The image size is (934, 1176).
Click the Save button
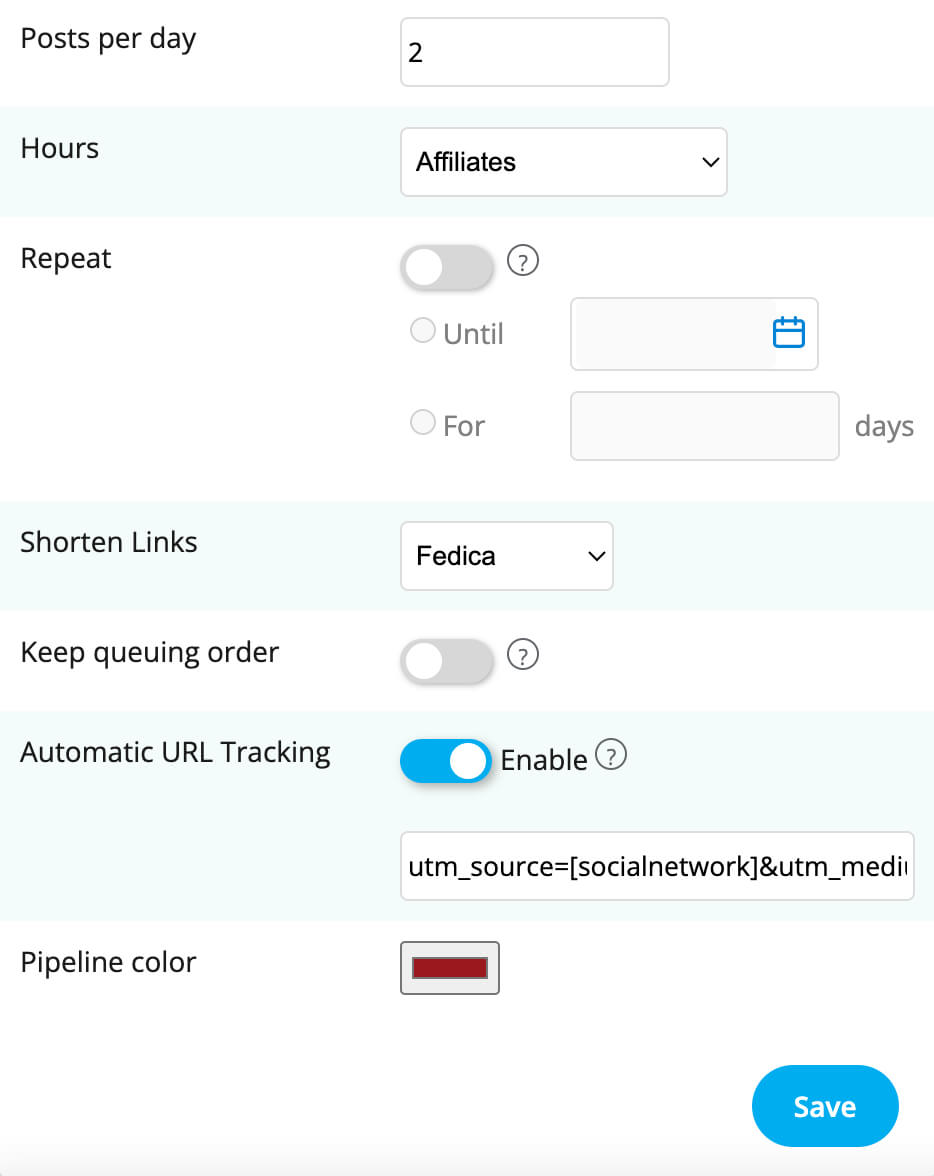(825, 1106)
